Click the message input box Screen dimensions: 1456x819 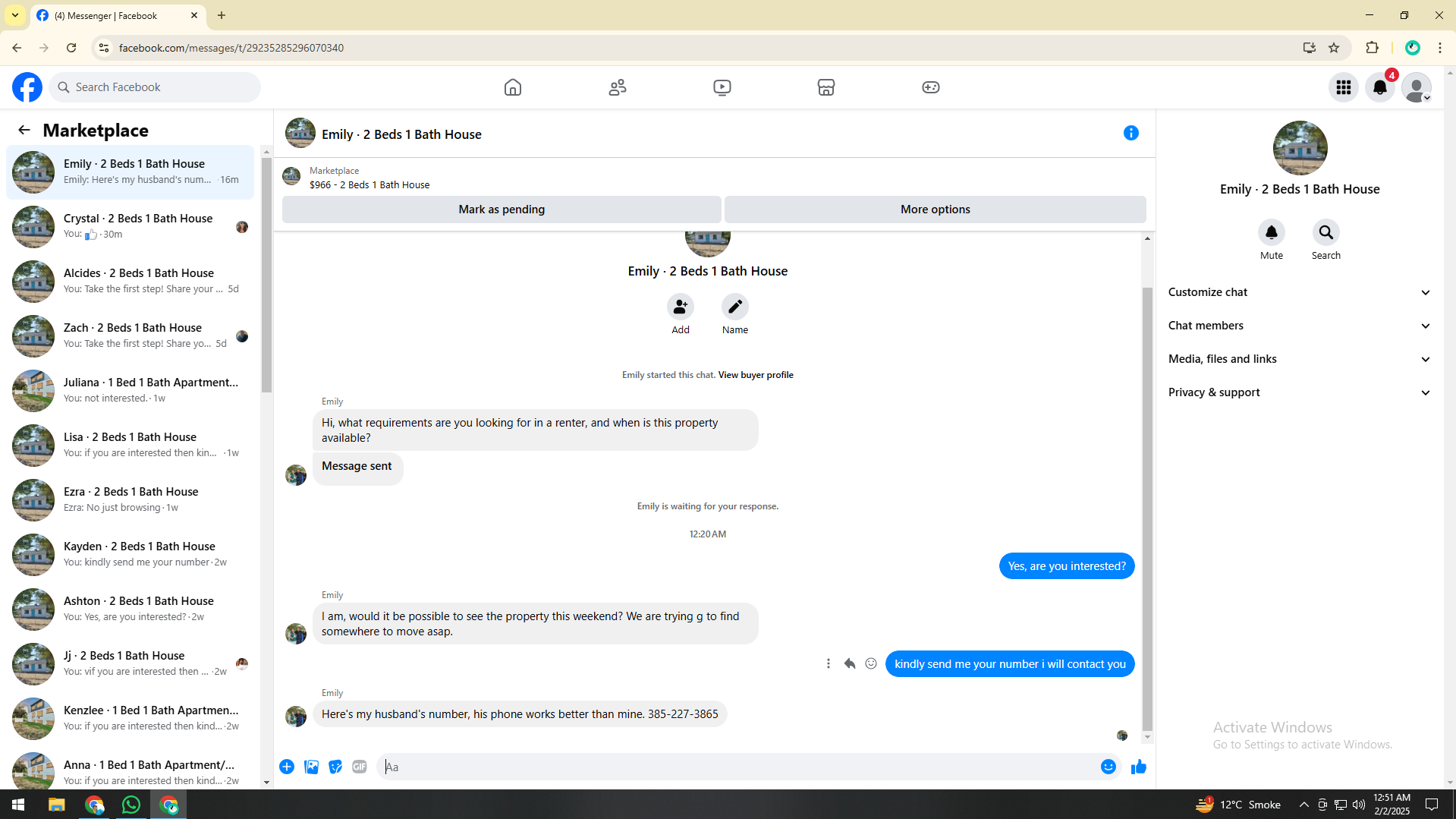tap(736, 767)
